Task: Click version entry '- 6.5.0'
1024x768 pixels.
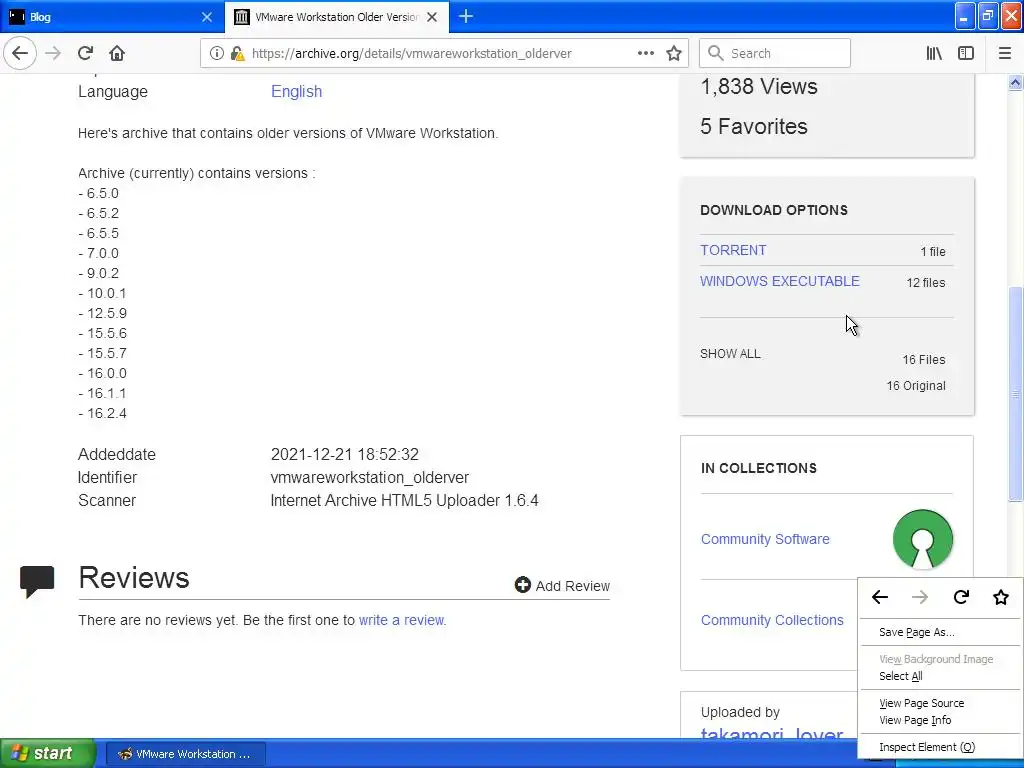Action: [99, 193]
